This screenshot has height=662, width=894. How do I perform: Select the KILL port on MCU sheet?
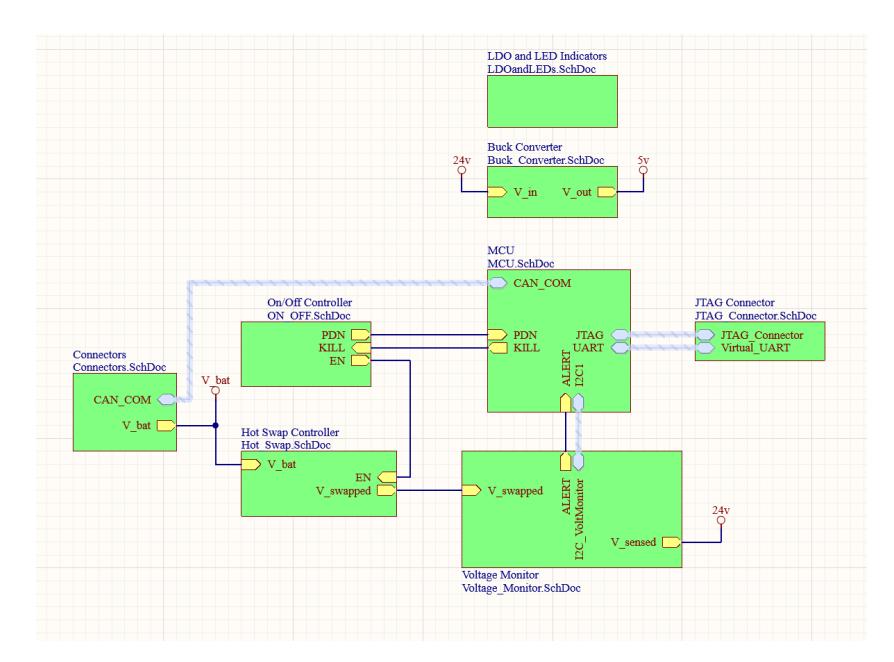pyautogui.click(x=497, y=348)
